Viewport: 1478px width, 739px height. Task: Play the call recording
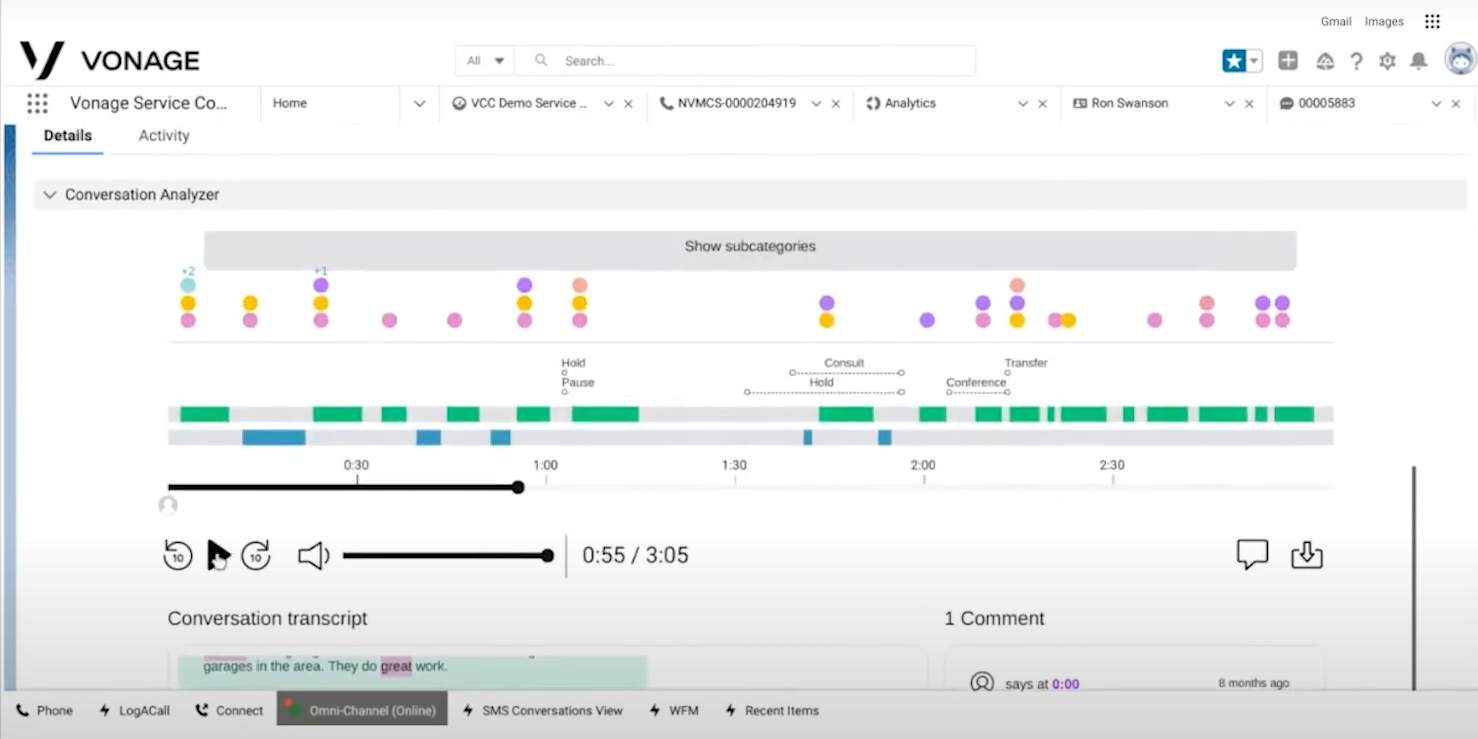pos(217,555)
